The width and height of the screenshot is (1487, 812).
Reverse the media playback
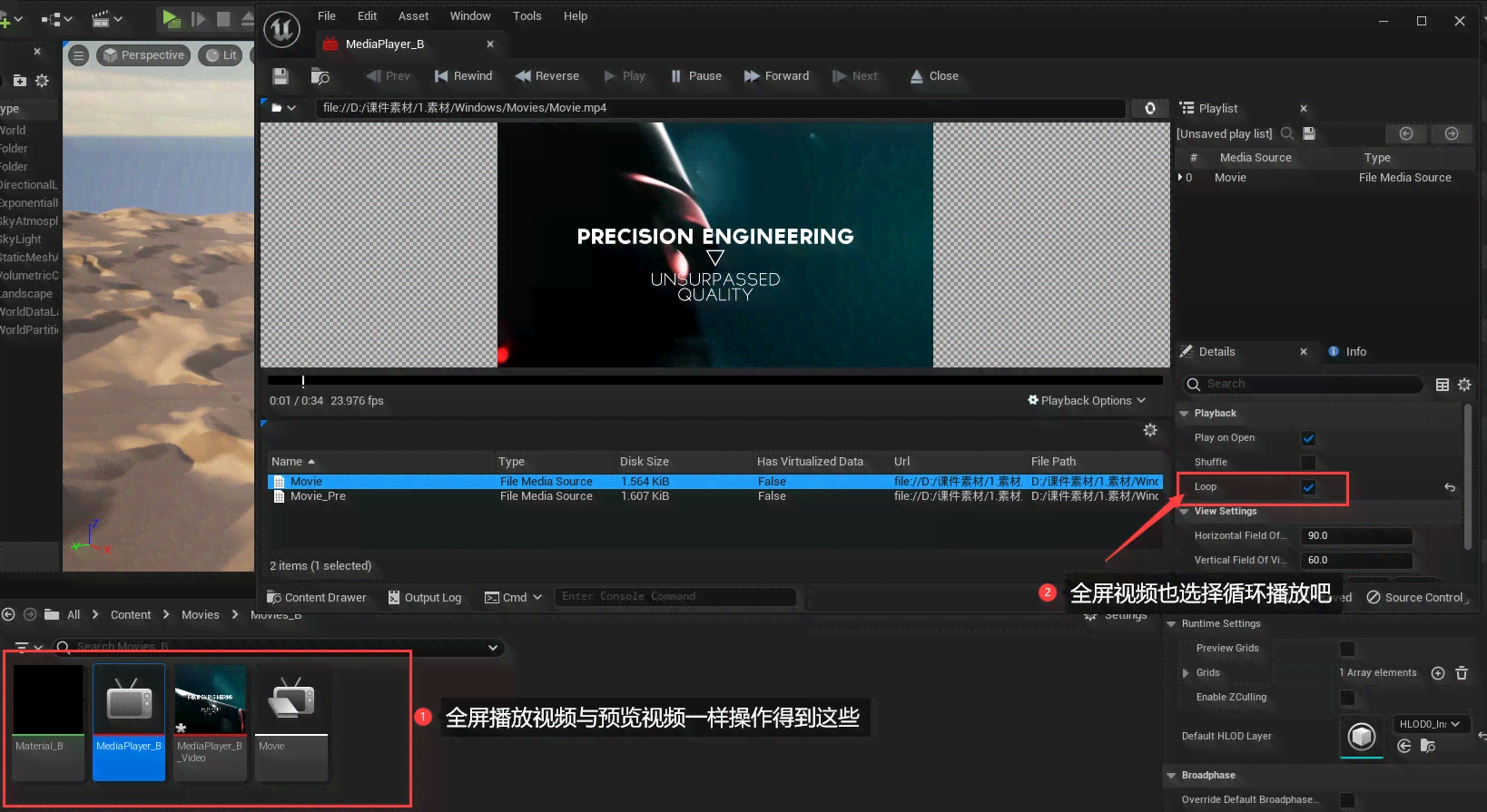point(547,76)
